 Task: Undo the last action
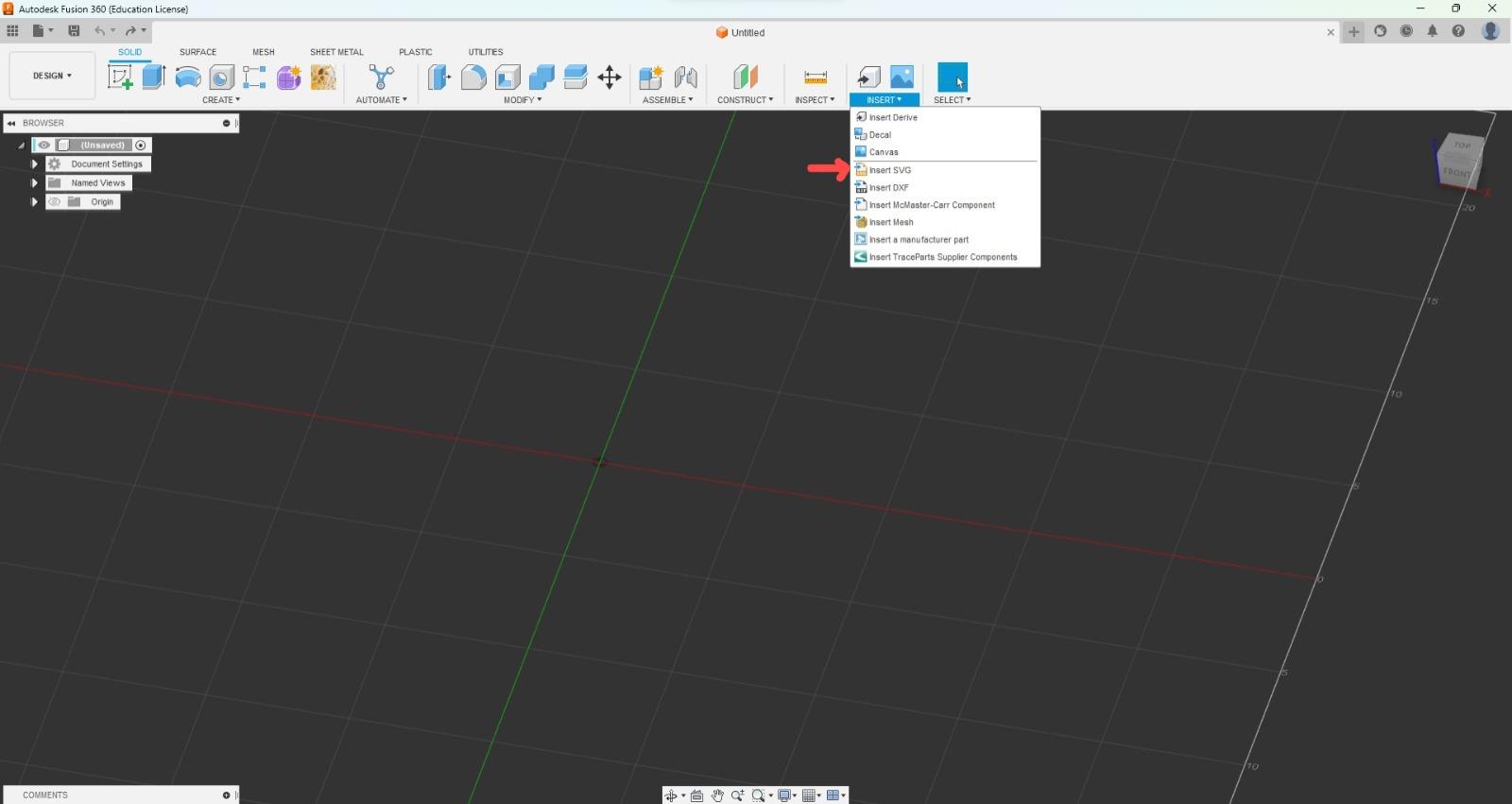point(99,31)
